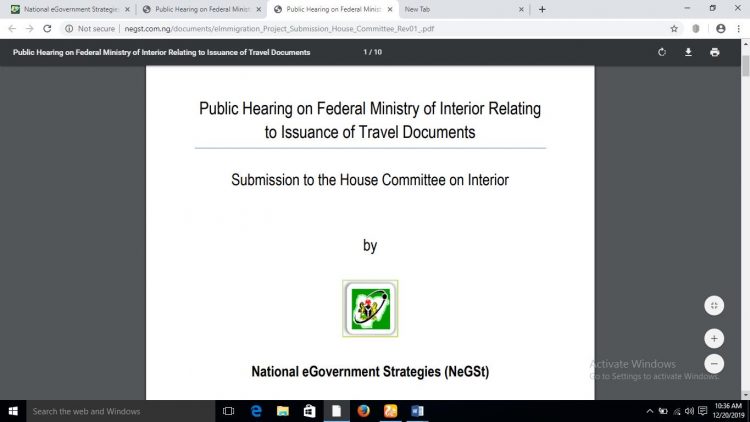Open Firefox from taskbar
Viewport: 750px width, 422px height.
[x=364, y=411]
